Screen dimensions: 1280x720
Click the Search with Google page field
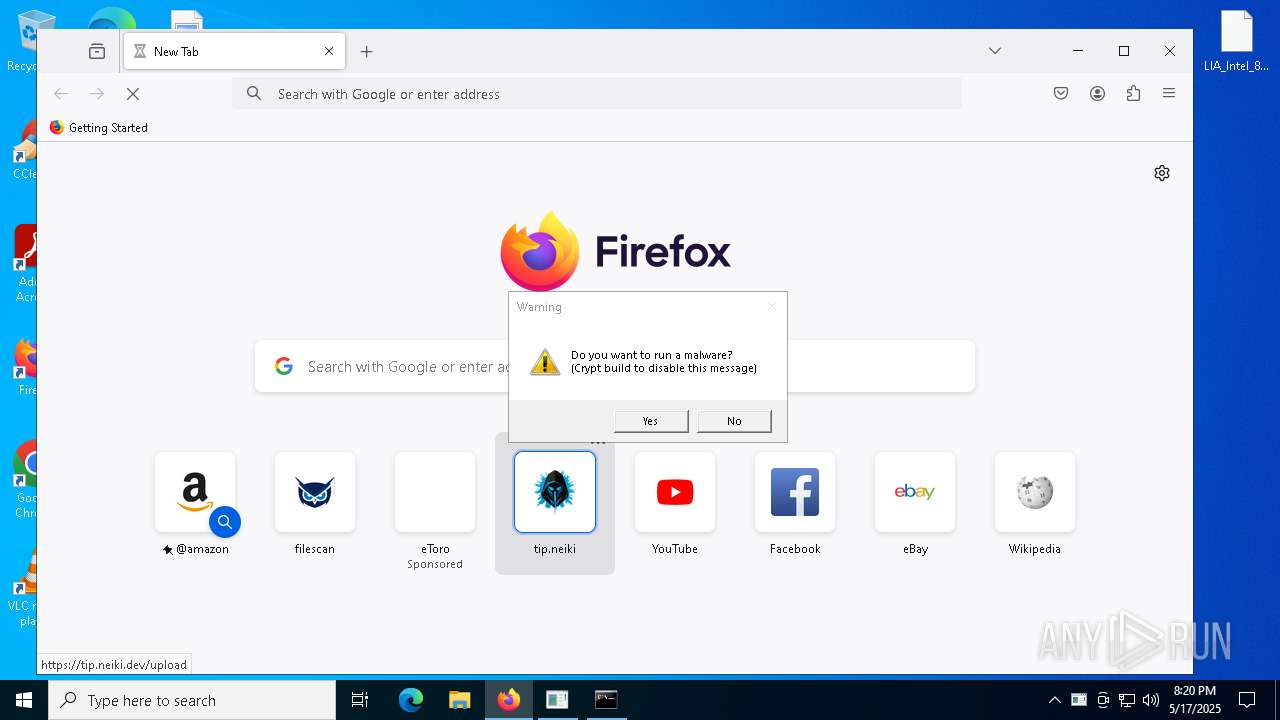point(615,367)
